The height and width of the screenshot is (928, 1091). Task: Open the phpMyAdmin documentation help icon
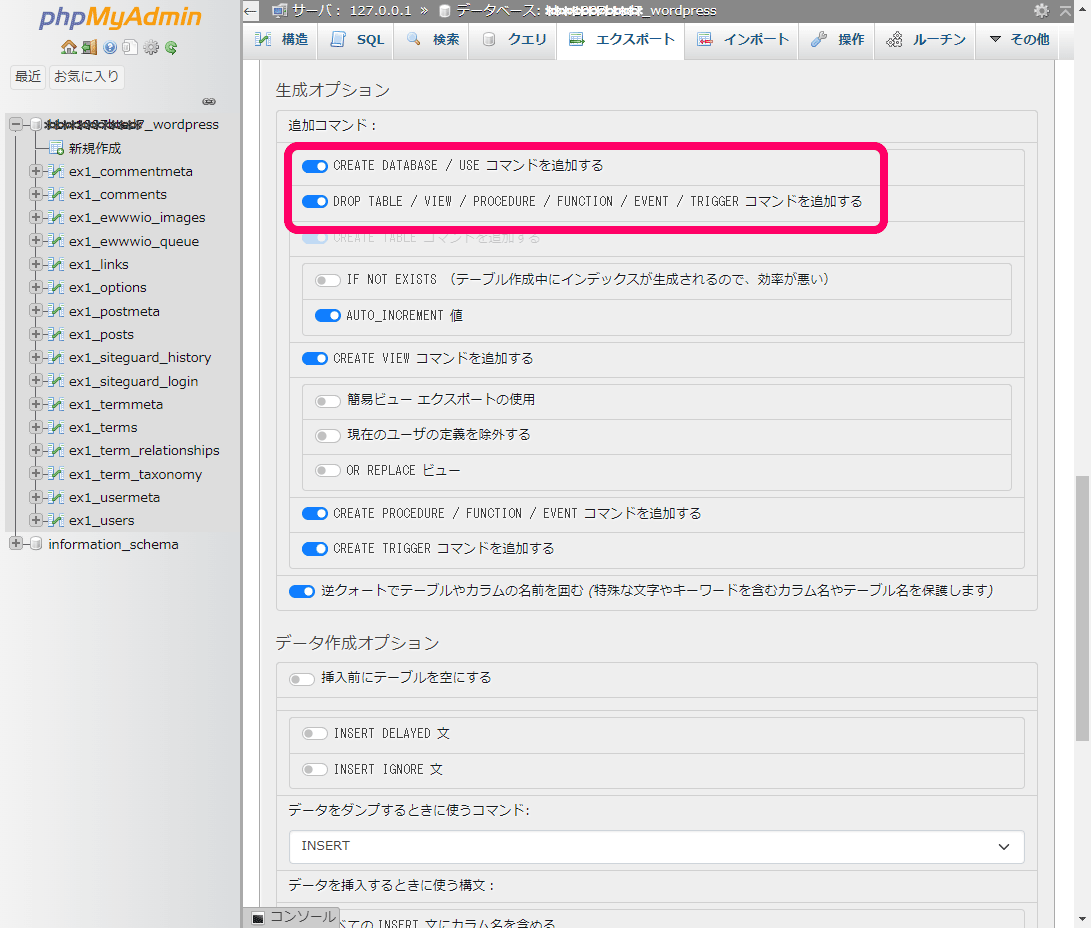coord(110,47)
